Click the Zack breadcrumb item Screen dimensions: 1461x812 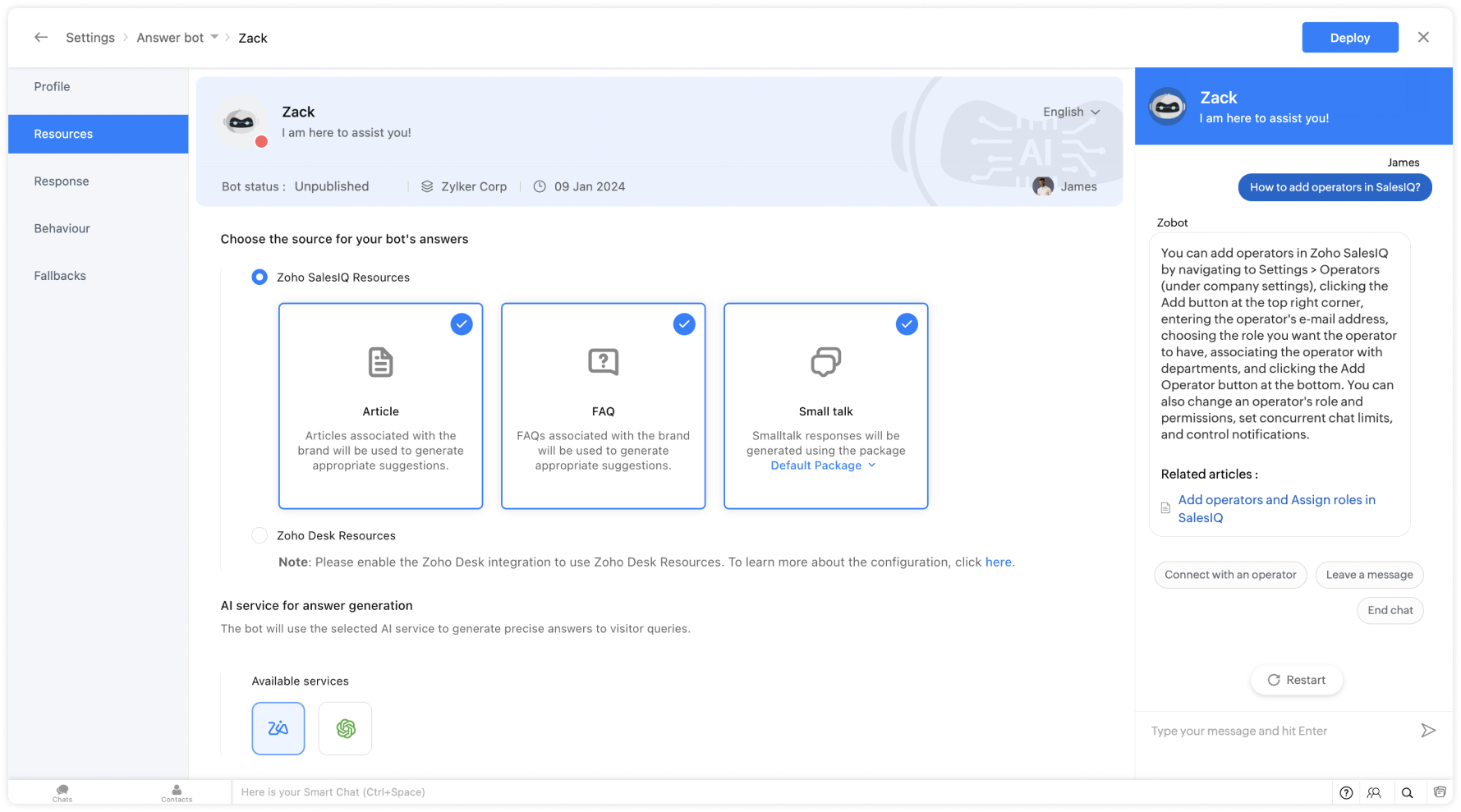[x=253, y=38]
